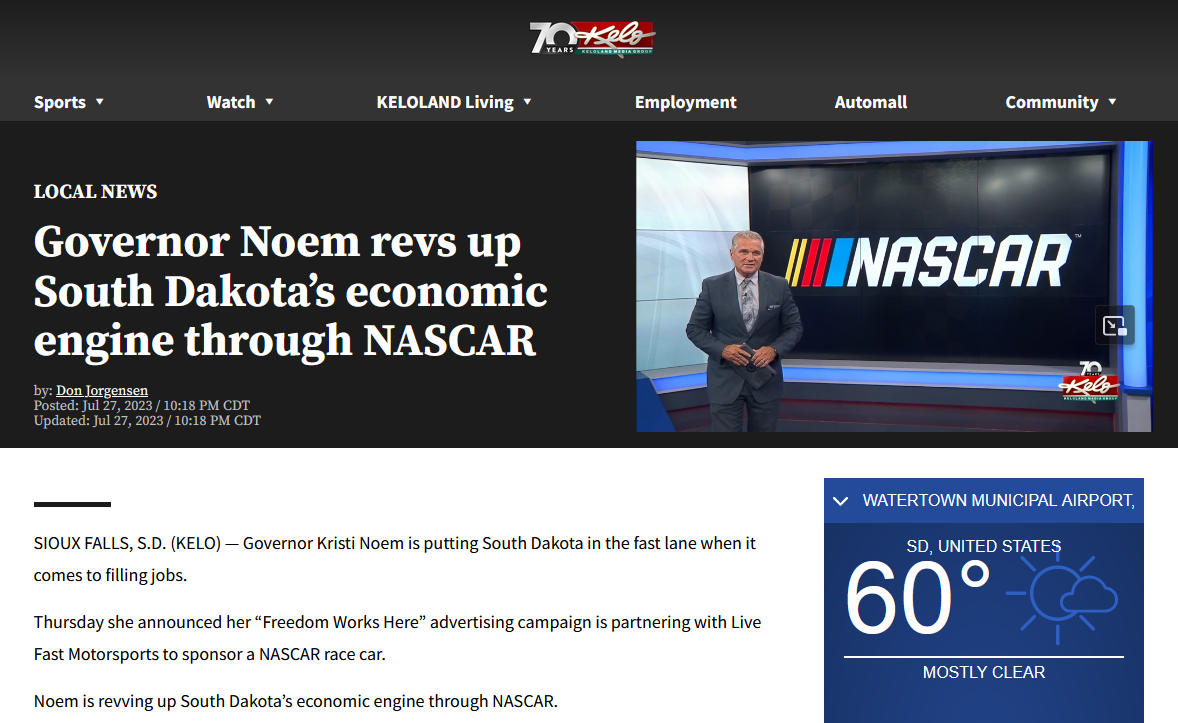Click the article headline about Governor Noem
This screenshot has width=1178, height=723.
291,291
